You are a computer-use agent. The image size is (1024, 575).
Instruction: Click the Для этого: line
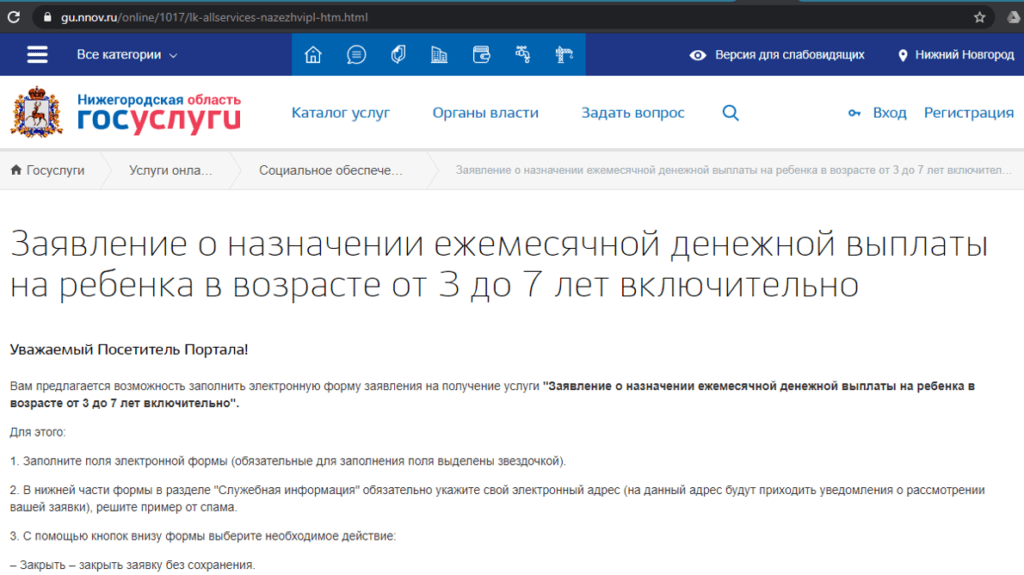coord(38,432)
